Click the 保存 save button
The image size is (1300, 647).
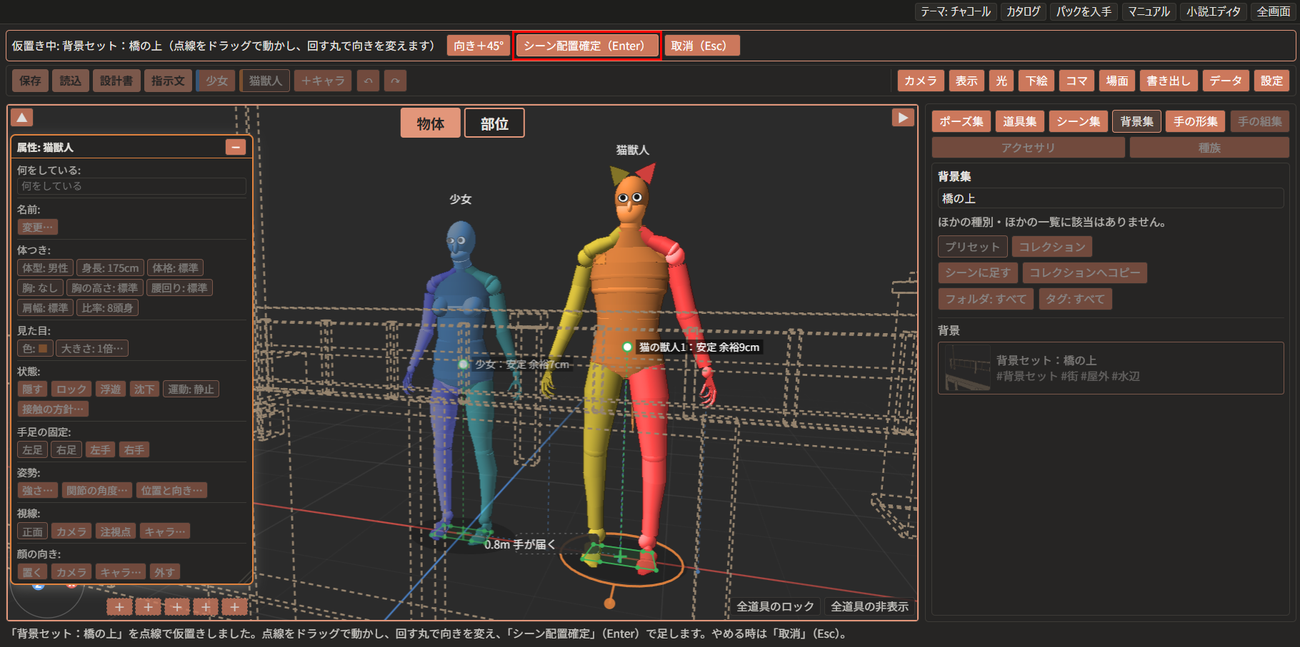pos(30,81)
